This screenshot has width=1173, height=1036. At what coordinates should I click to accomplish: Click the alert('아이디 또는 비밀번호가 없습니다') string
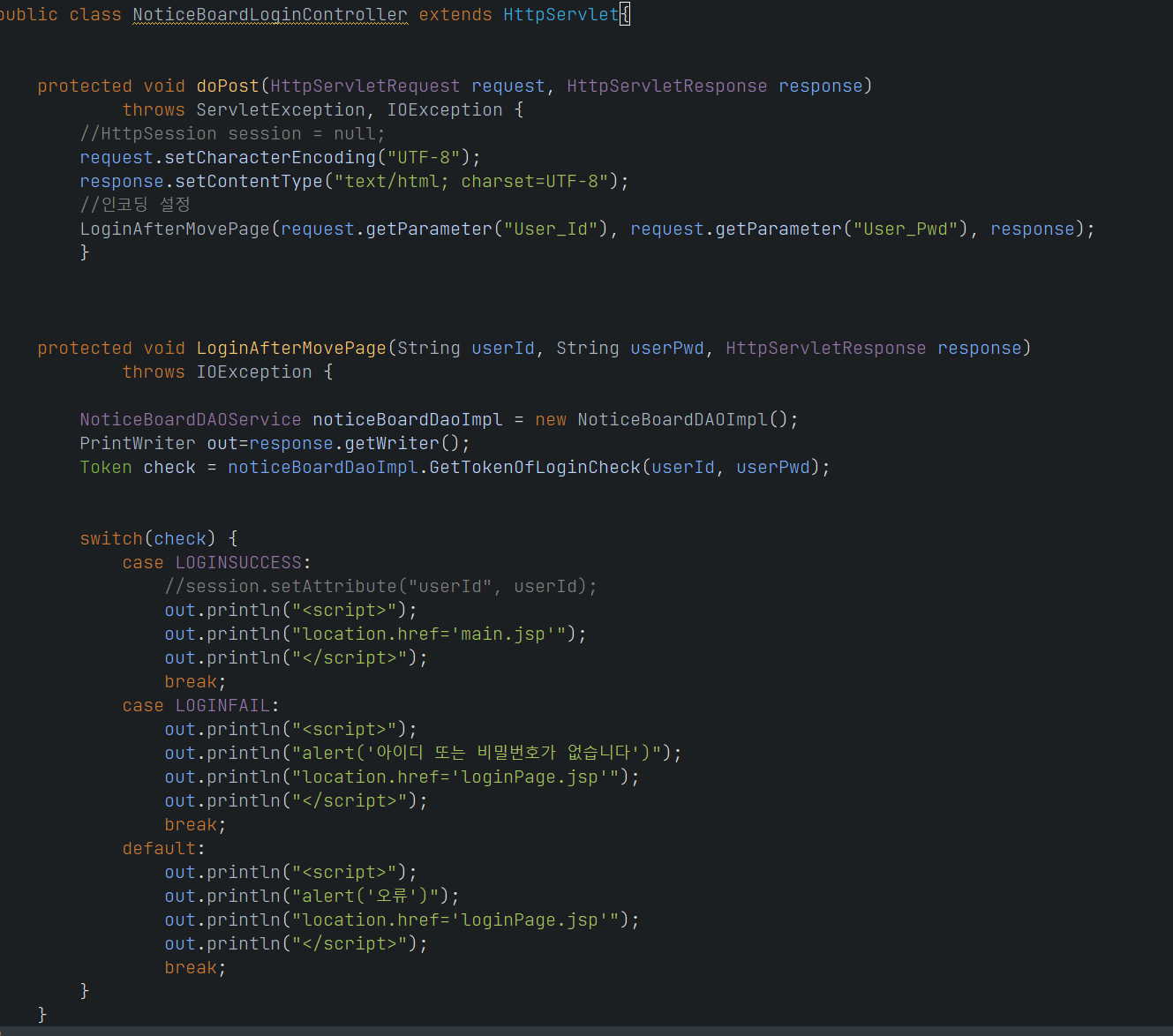477,754
